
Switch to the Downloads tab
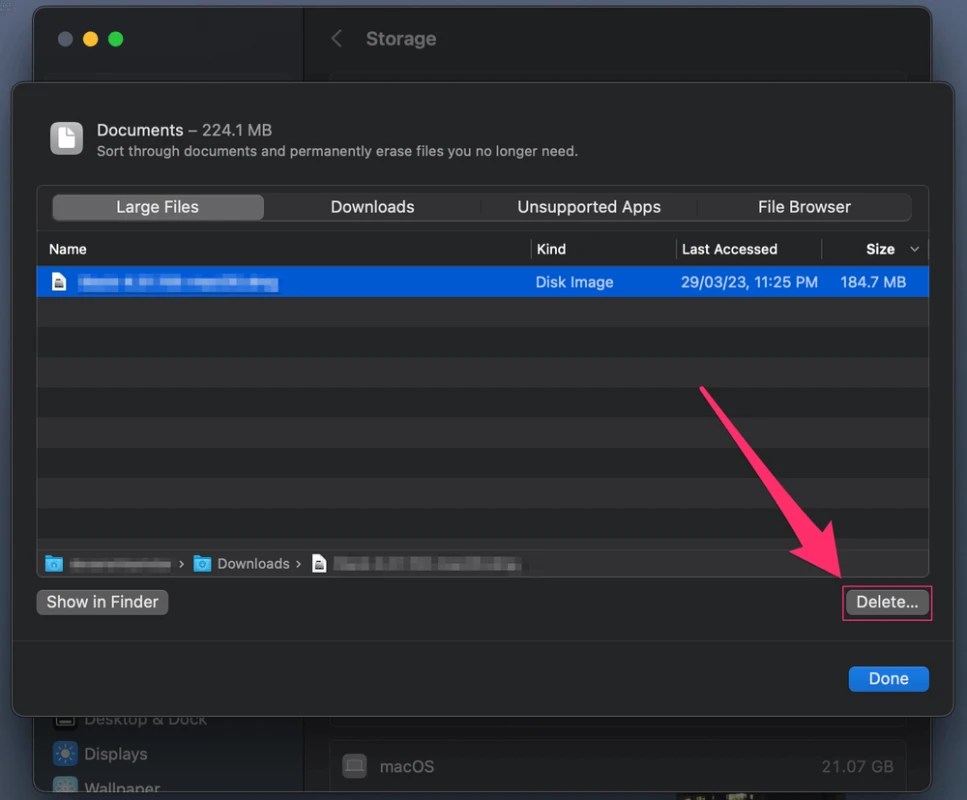pyautogui.click(x=372, y=207)
